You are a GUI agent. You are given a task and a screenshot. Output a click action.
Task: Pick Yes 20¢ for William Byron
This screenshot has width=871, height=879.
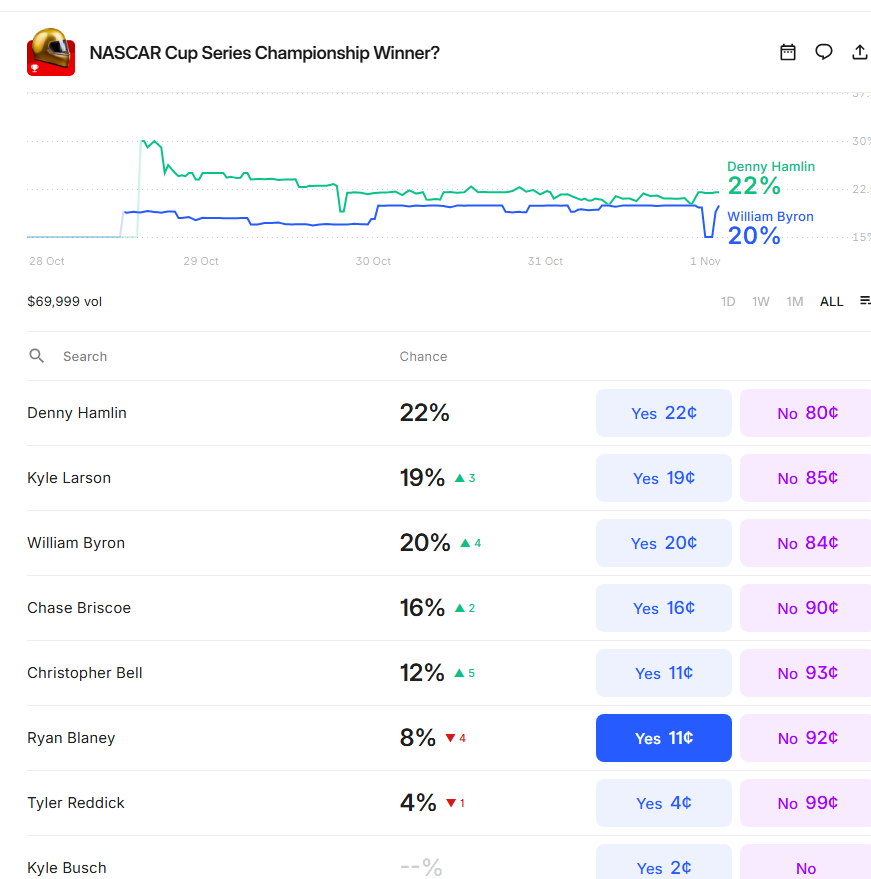[x=664, y=543]
